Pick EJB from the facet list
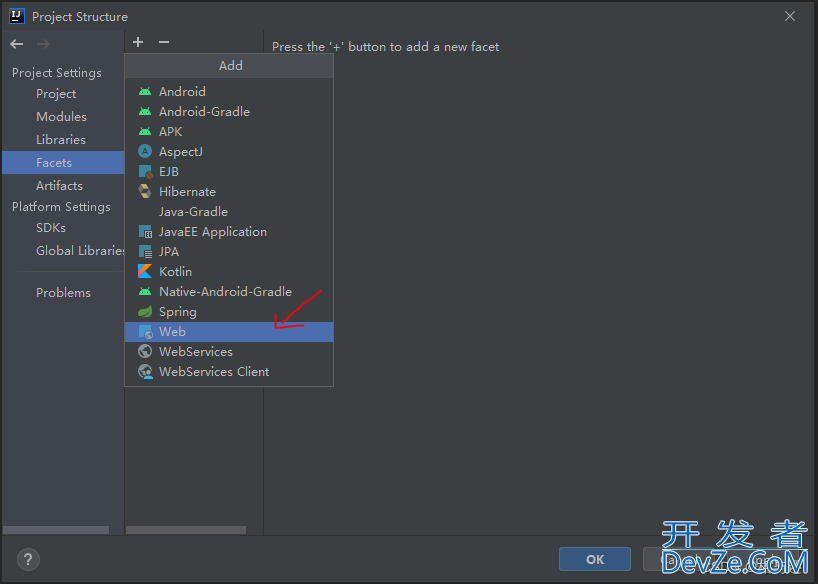Screen dimensions: 818x584 pos(229,171)
